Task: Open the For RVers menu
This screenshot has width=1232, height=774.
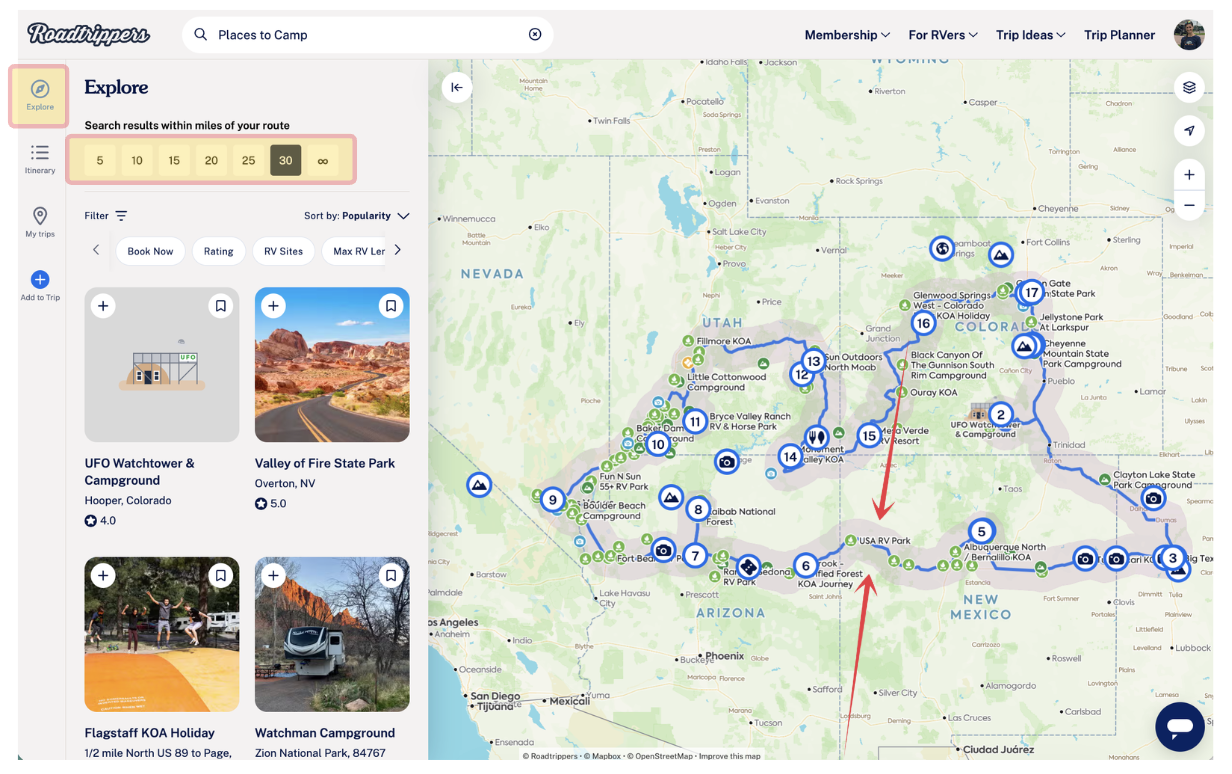Action: pyautogui.click(x=941, y=34)
